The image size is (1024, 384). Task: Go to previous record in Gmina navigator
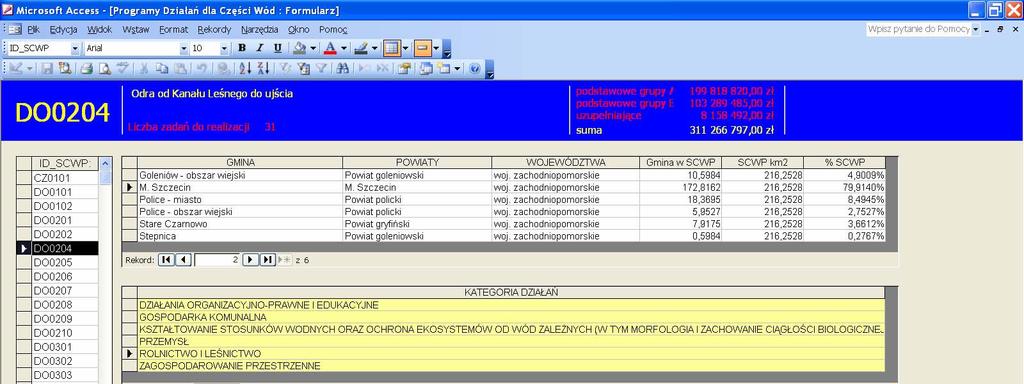click(184, 260)
